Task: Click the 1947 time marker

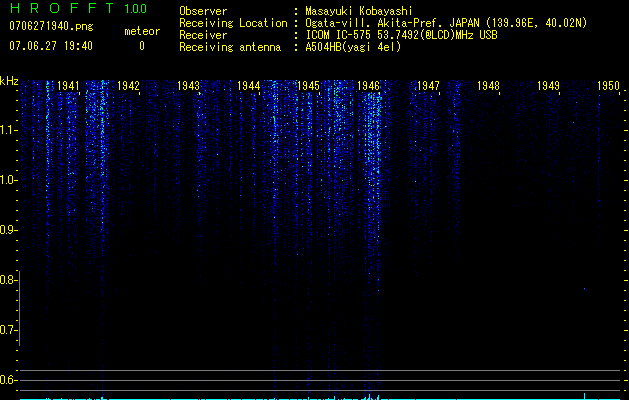Action: 428,86
